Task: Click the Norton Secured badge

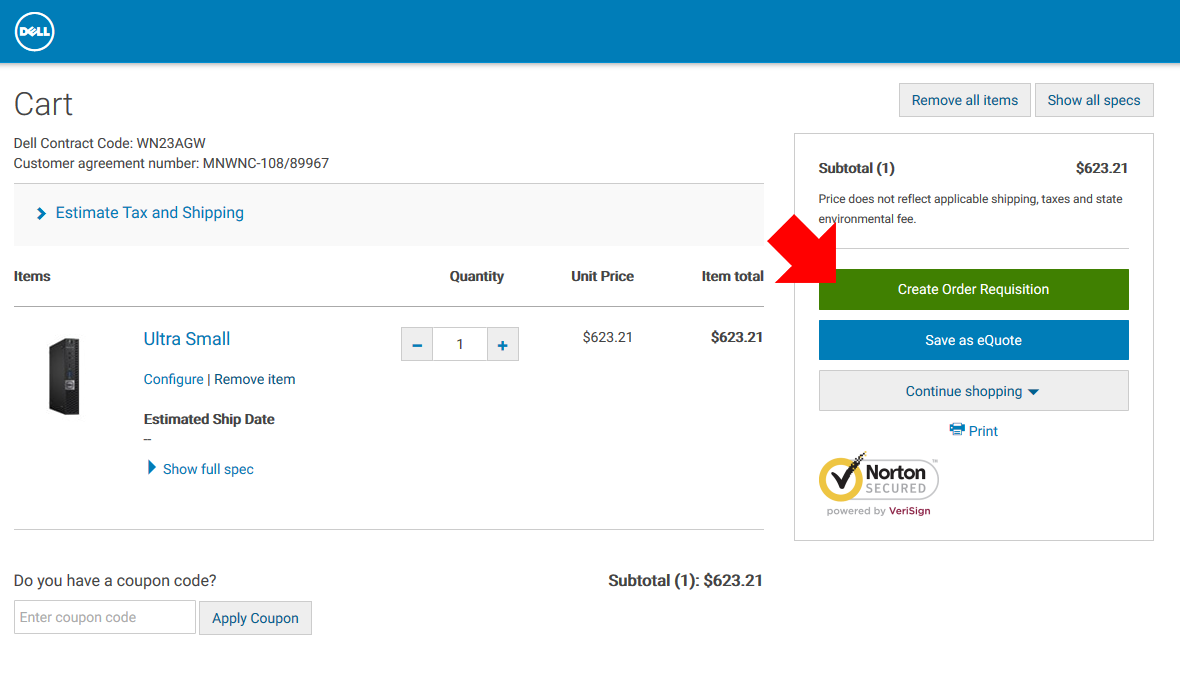Action: pyautogui.click(x=879, y=483)
